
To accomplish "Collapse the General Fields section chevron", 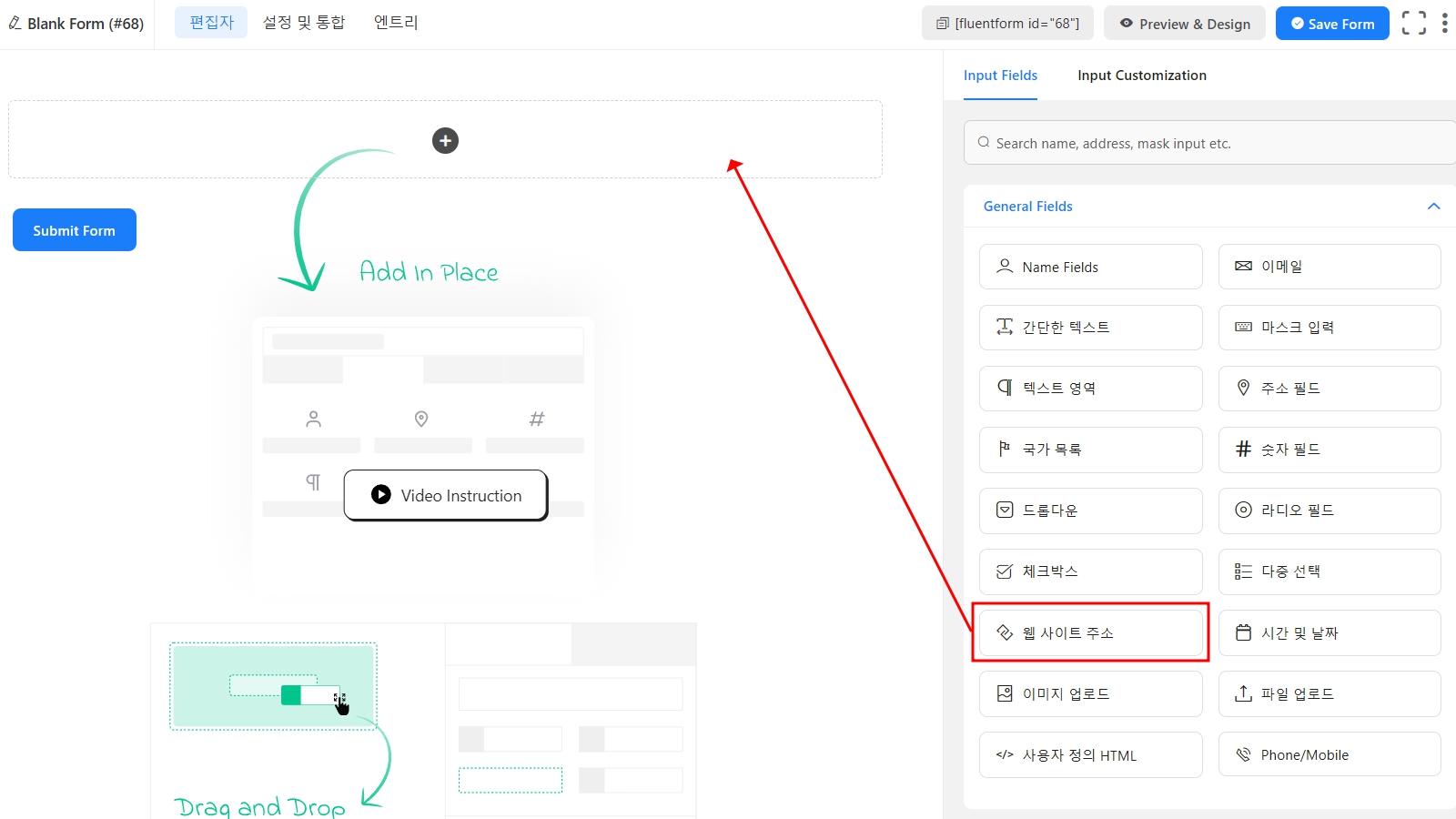I will coord(1434,207).
